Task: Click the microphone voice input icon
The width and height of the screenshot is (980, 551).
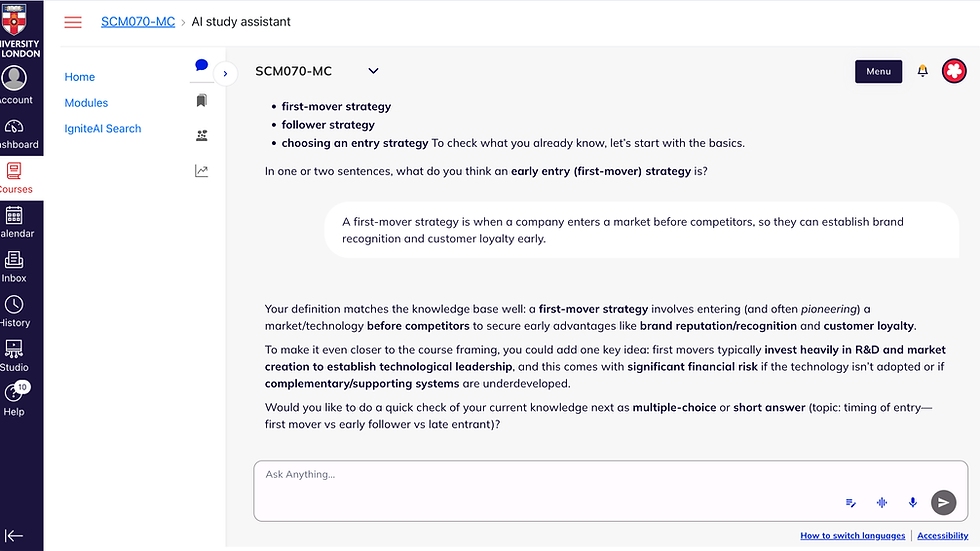Action: (x=912, y=502)
